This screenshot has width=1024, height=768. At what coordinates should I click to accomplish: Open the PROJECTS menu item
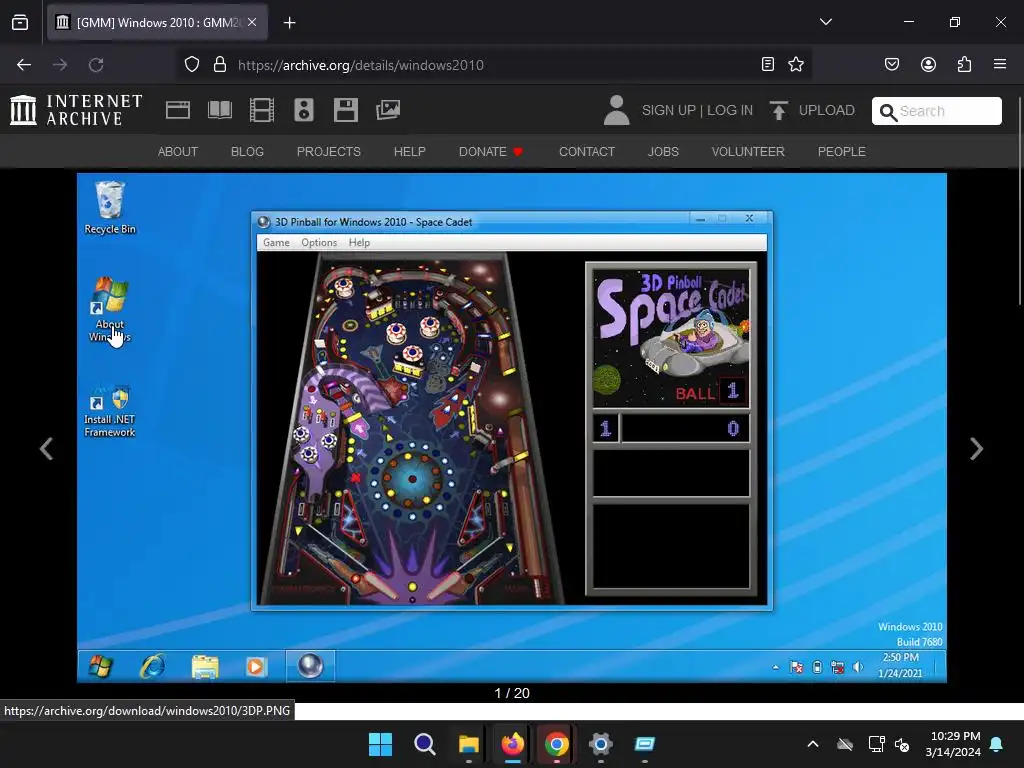pyautogui.click(x=328, y=152)
